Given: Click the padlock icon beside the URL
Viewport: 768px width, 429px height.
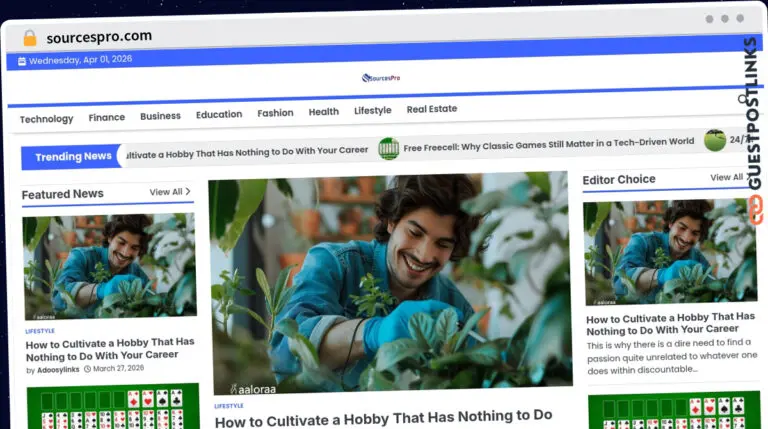Looking at the screenshot, I should [30, 38].
